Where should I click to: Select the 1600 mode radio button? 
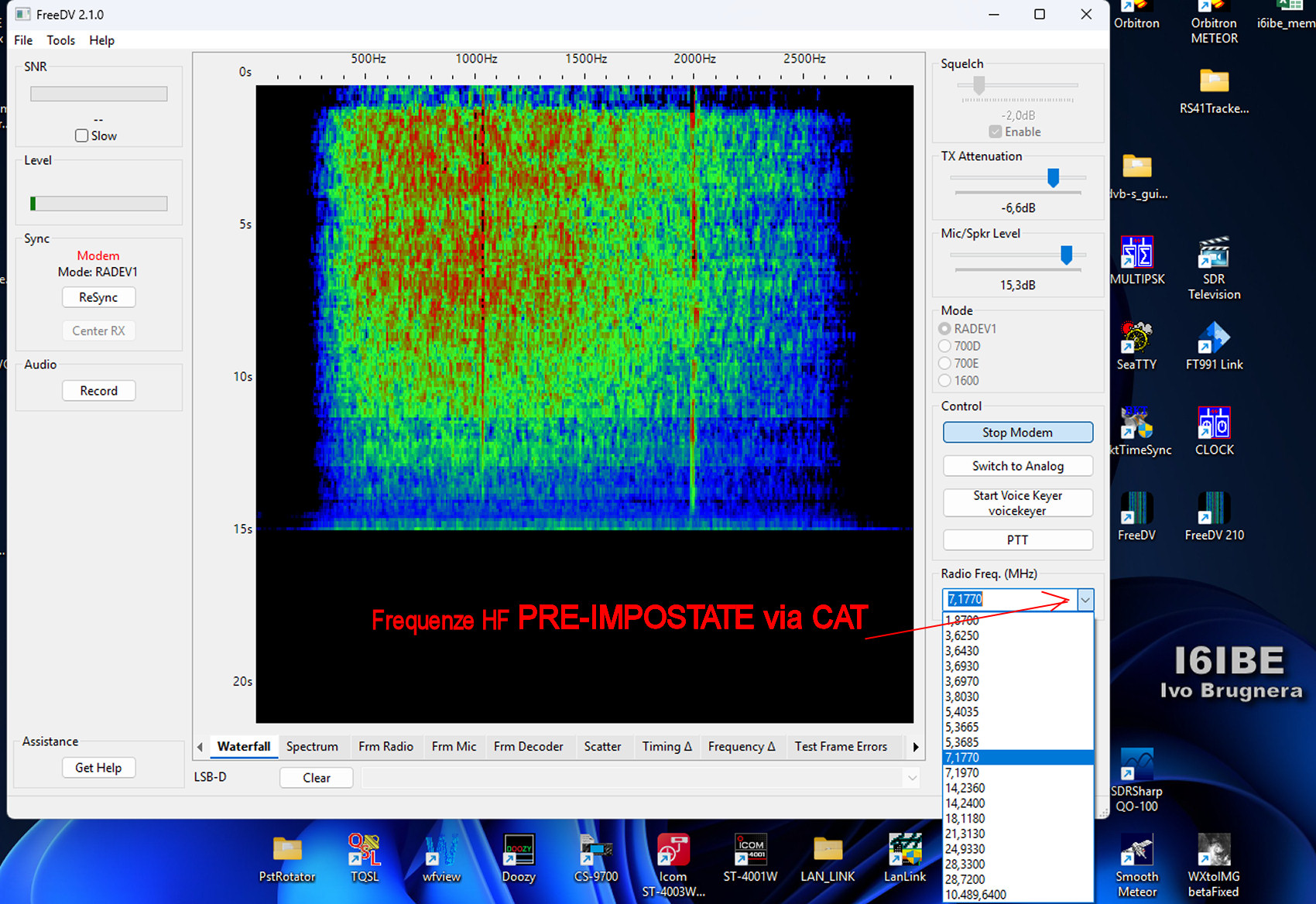click(944, 381)
